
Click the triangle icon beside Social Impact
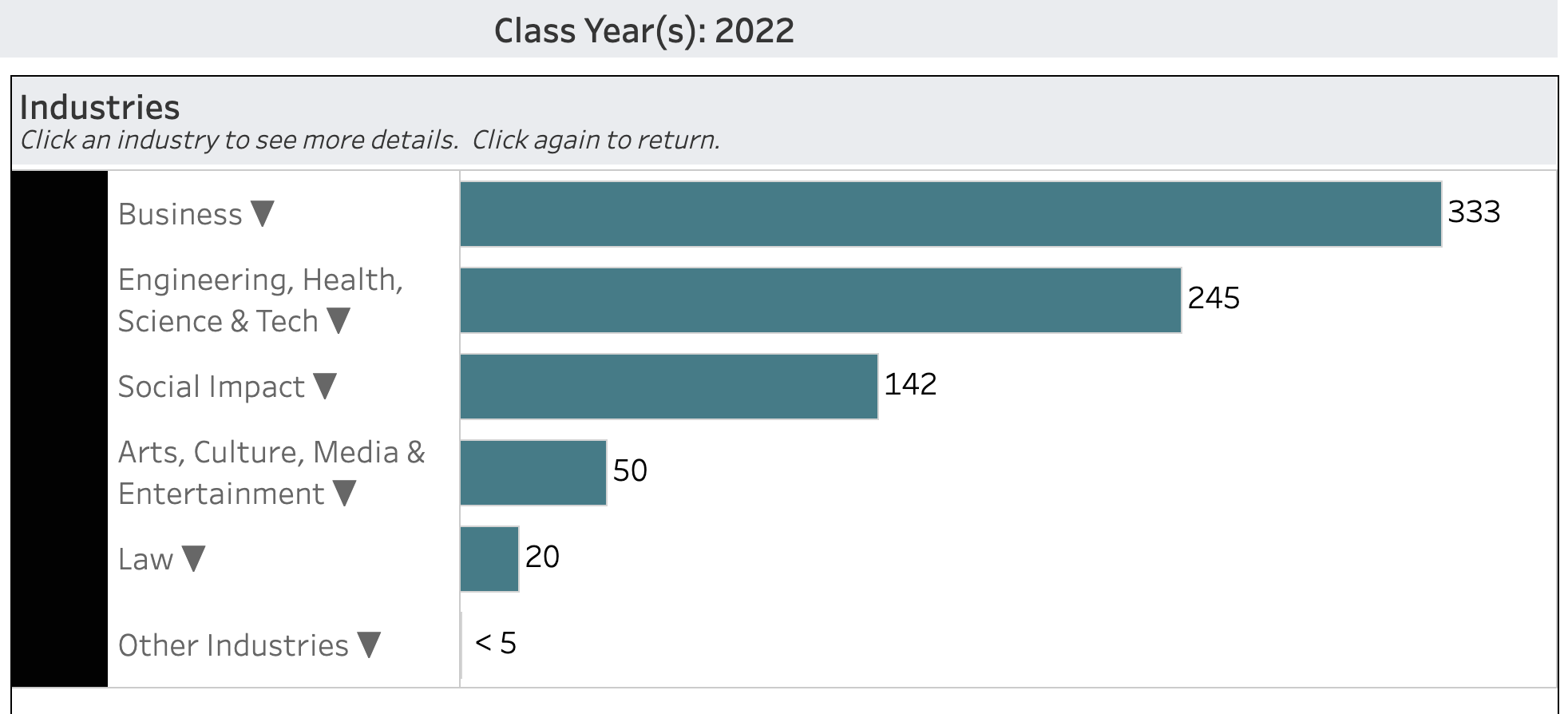325,386
